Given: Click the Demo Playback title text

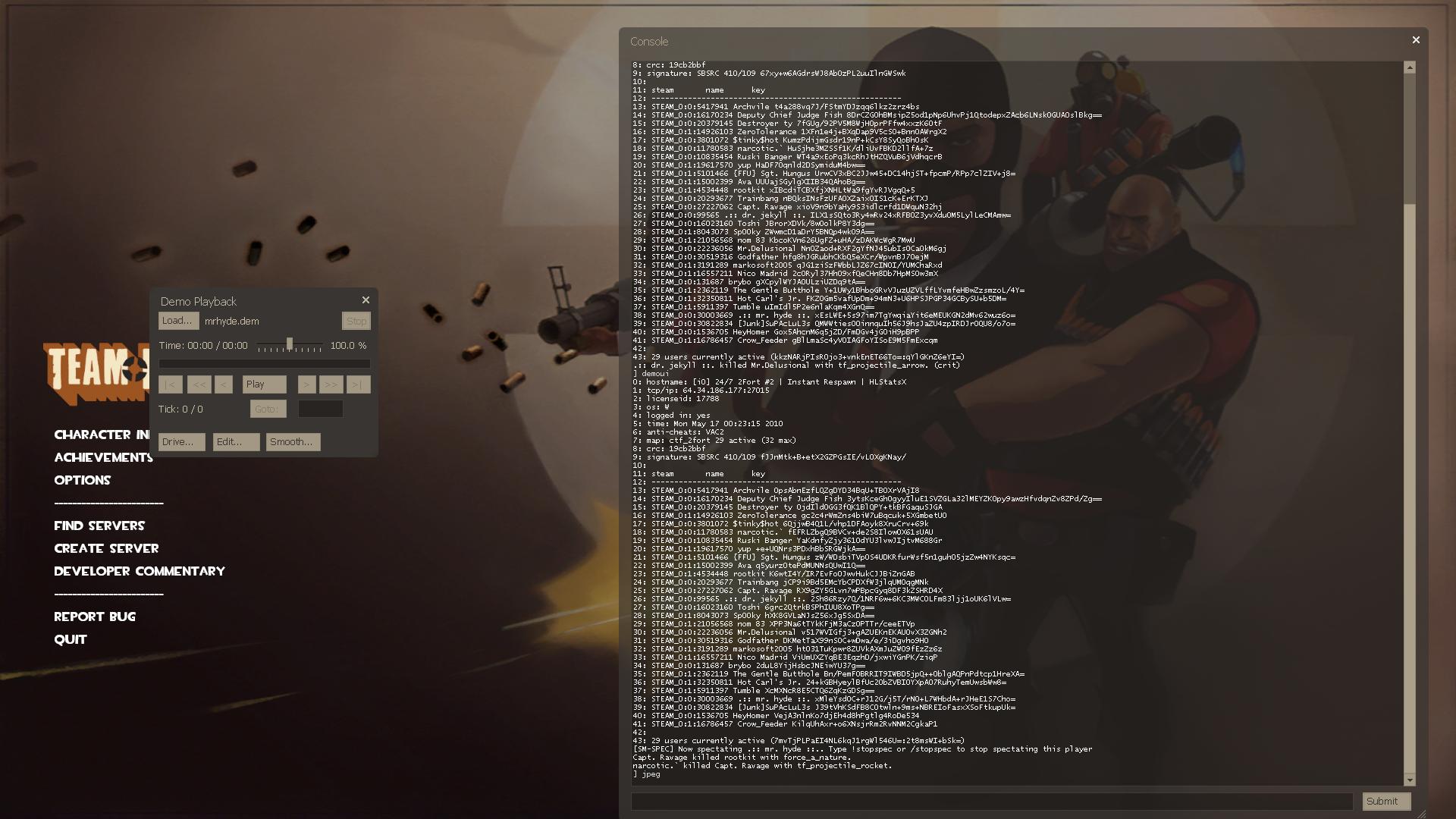Looking at the screenshot, I should pyautogui.click(x=199, y=302).
